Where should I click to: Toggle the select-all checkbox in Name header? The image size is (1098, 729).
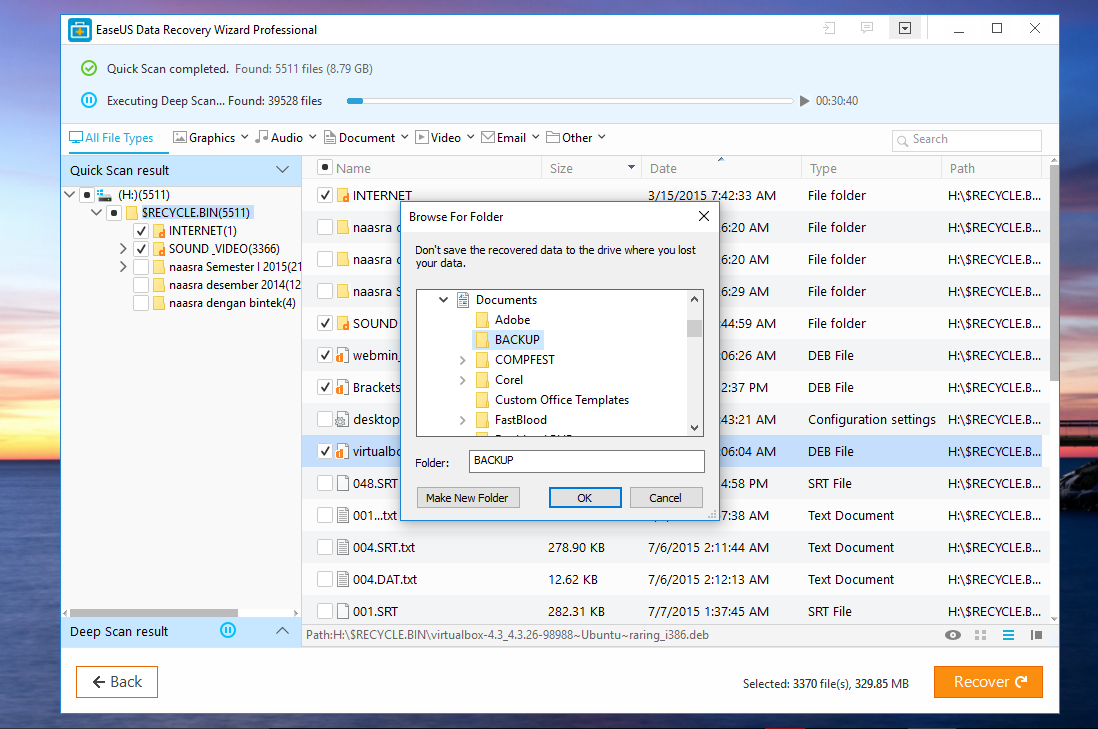324,167
